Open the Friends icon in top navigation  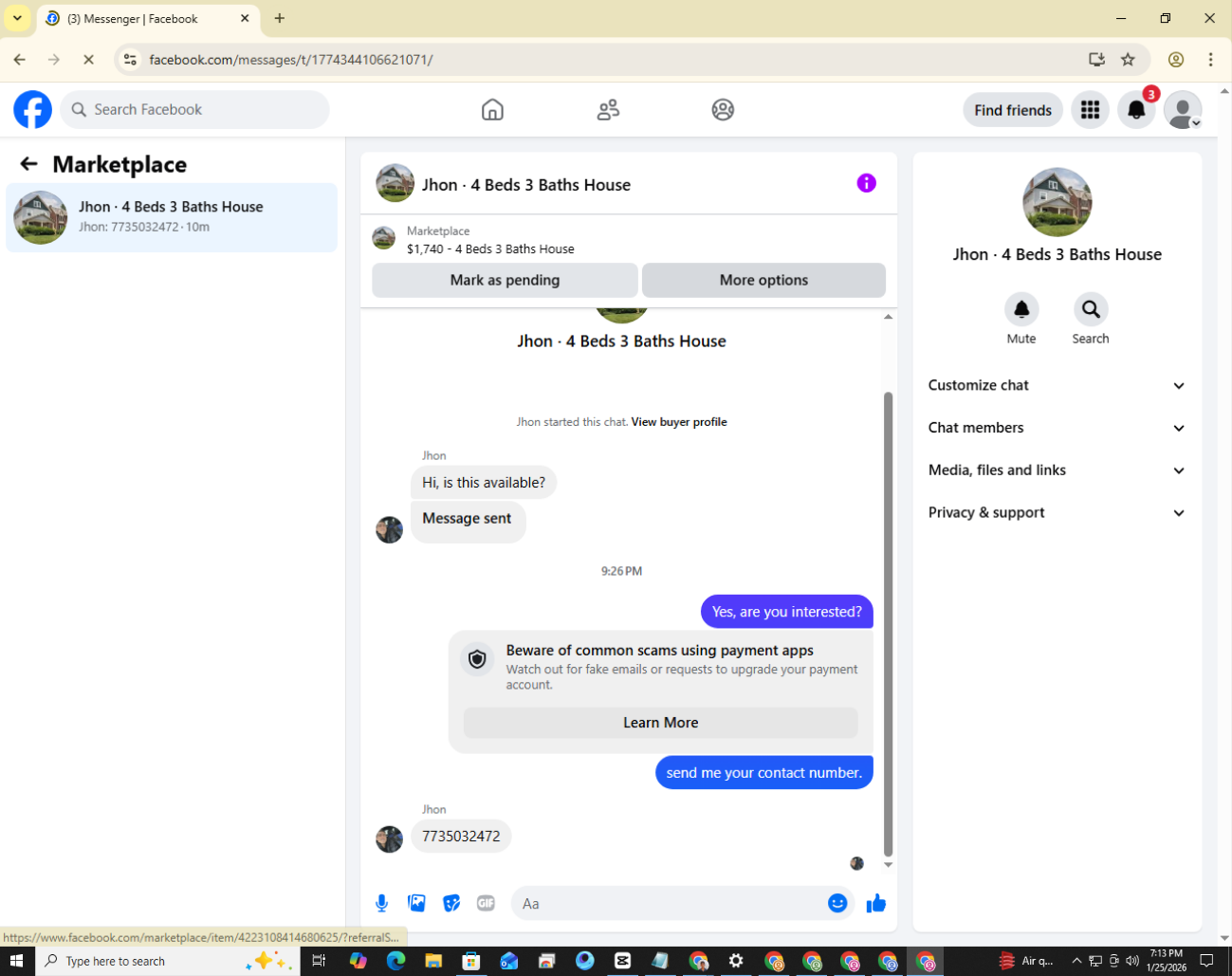click(608, 110)
